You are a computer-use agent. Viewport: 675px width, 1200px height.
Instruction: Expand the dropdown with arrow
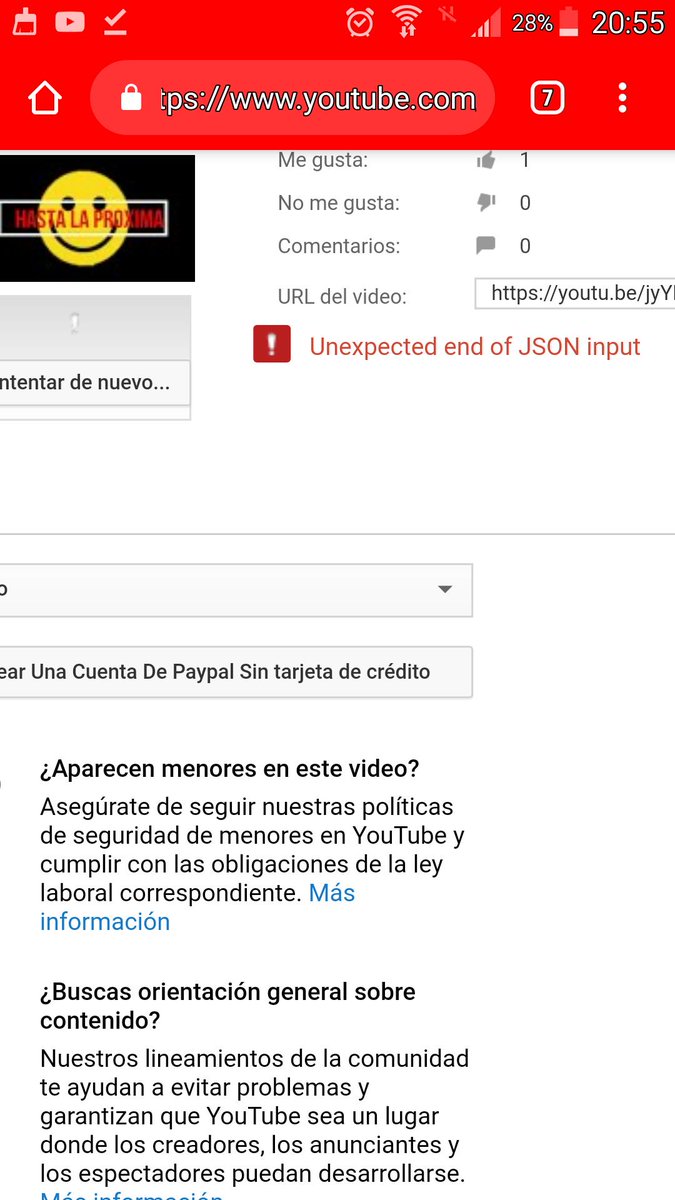236,590
